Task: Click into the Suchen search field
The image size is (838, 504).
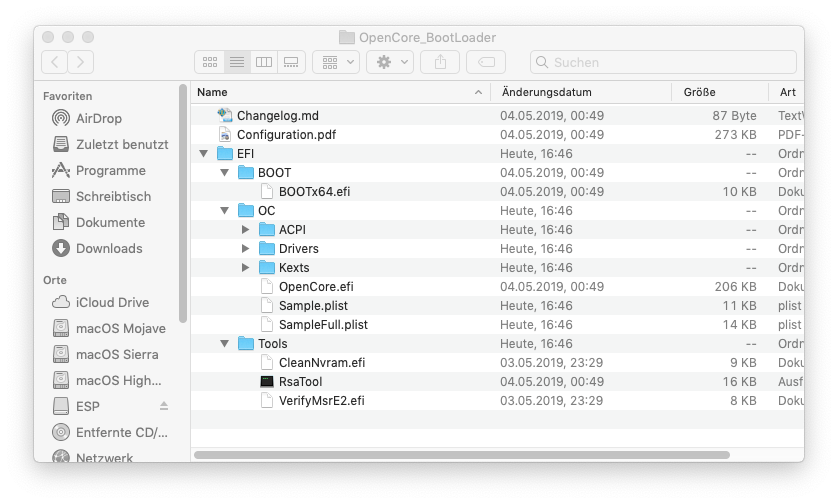Action: click(663, 62)
